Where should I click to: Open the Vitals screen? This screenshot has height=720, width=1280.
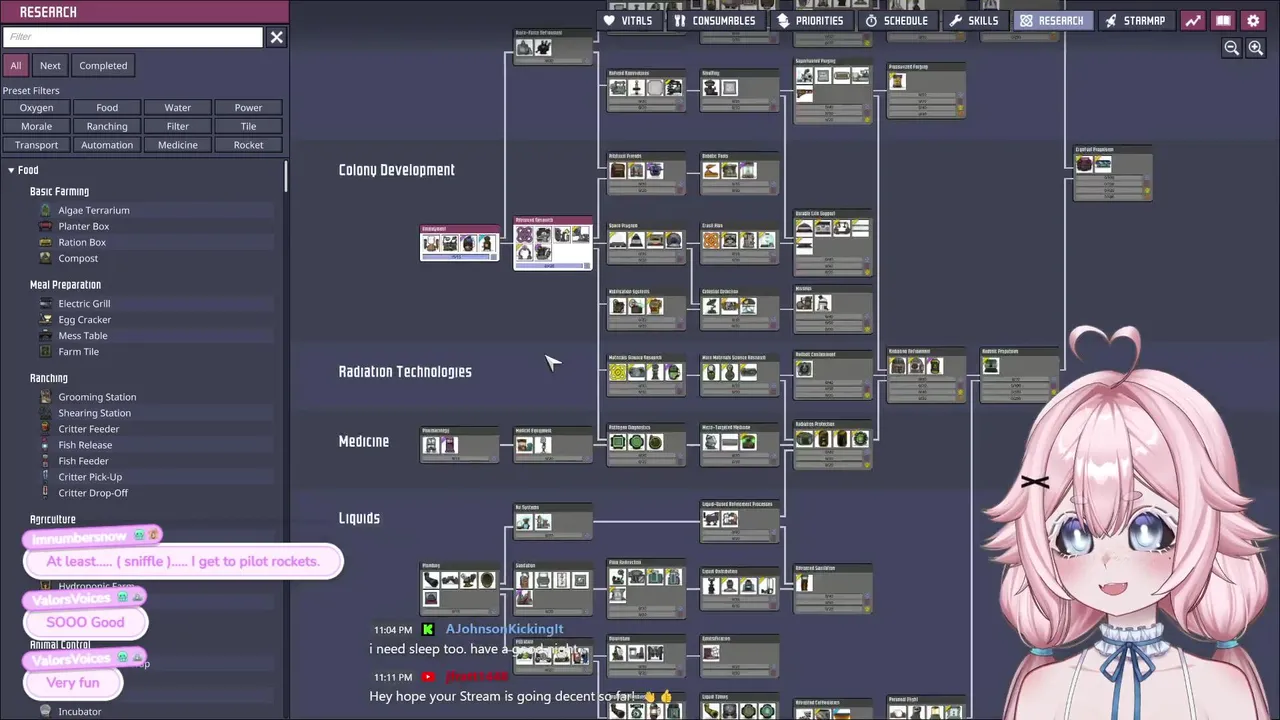click(627, 20)
